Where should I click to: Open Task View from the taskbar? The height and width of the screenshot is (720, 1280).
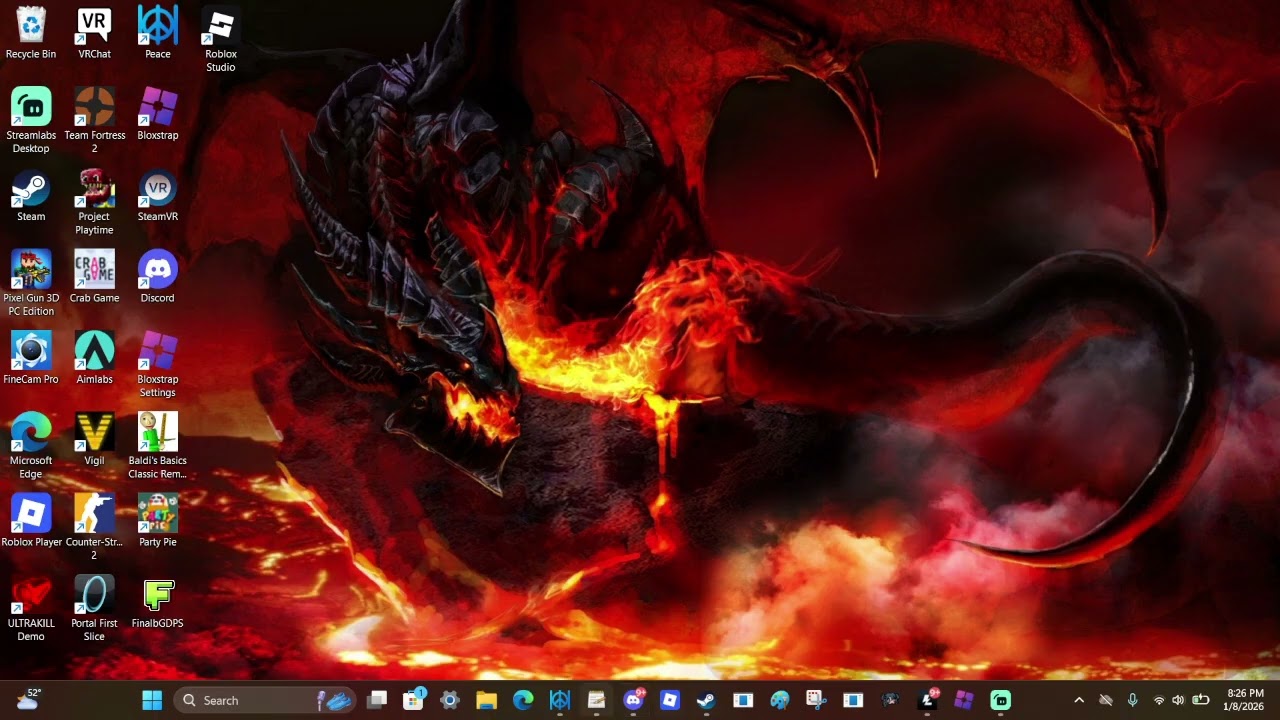coord(377,700)
